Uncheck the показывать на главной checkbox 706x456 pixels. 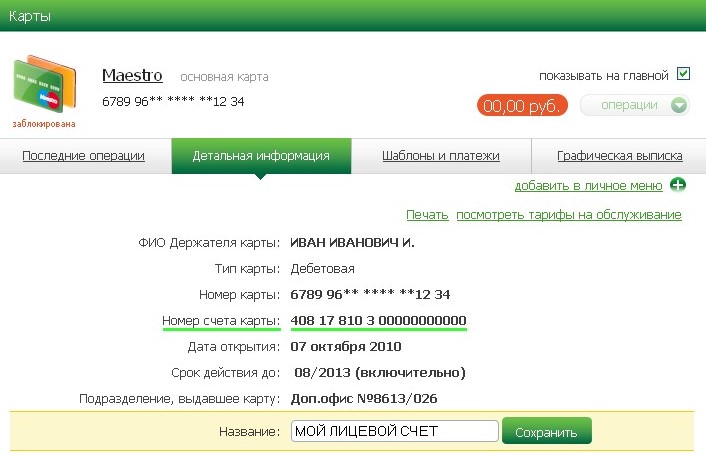(683, 74)
